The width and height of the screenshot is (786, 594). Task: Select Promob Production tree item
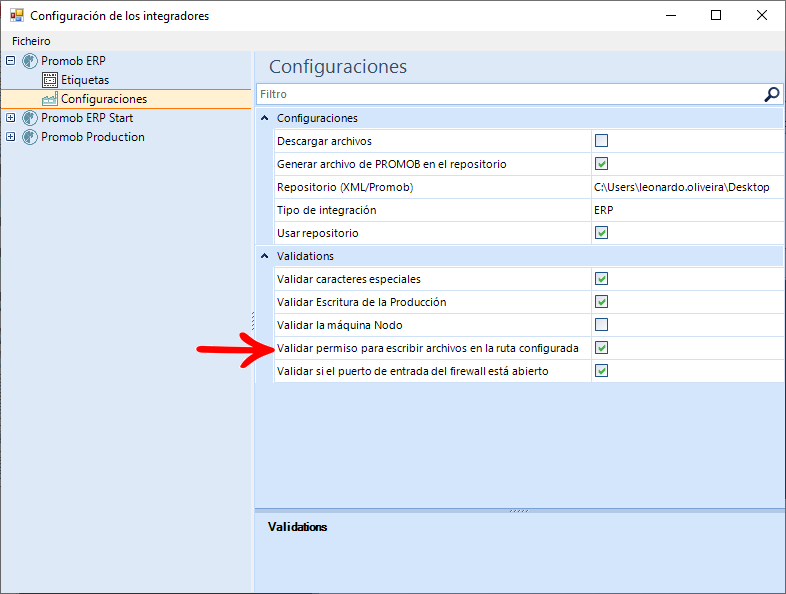tap(93, 137)
